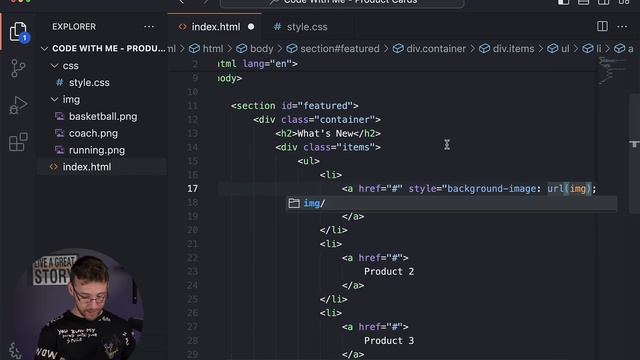This screenshot has height=360, width=640.
Task: Click the hash icon on style.css tab
Action: (278, 27)
